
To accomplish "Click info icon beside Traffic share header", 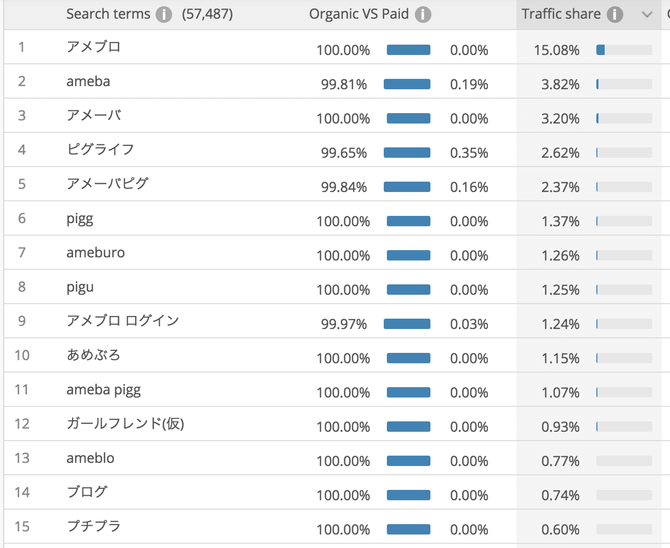I will (x=615, y=15).
